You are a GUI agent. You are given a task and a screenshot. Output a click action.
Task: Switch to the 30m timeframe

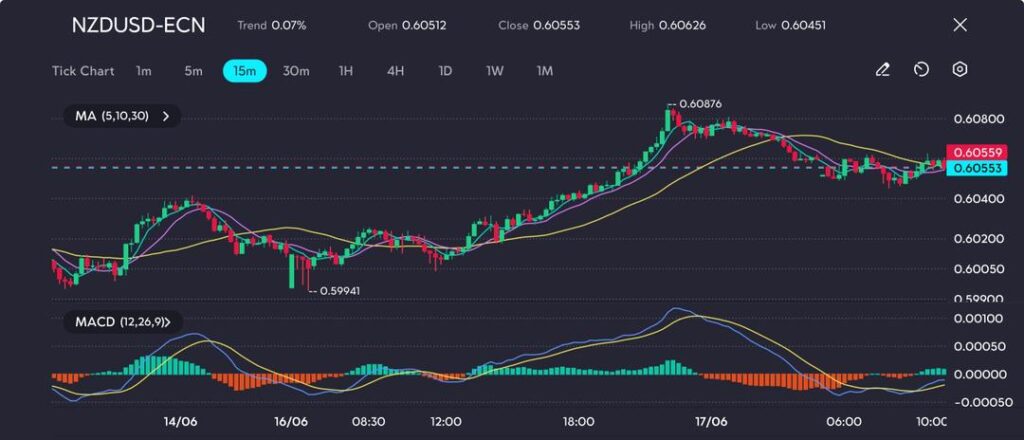tap(296, 71)
